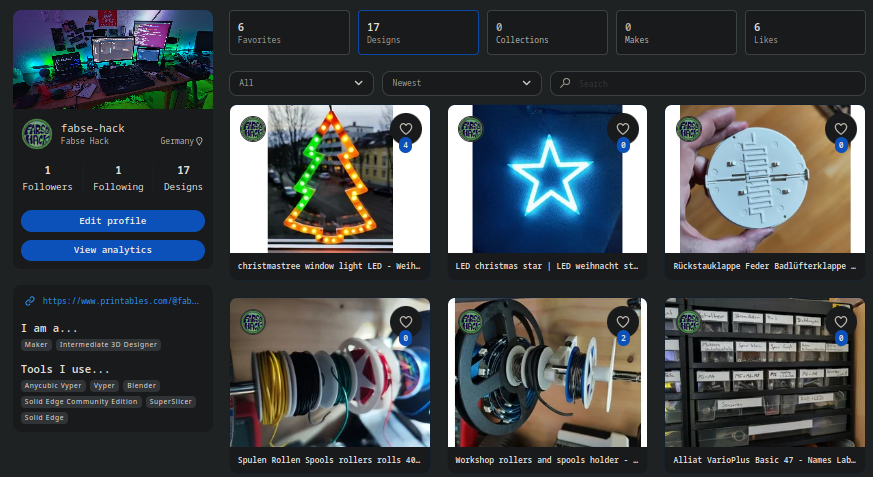873x477 pixels.
Task: Open the printables.com profile link
Action: point(120,301)
